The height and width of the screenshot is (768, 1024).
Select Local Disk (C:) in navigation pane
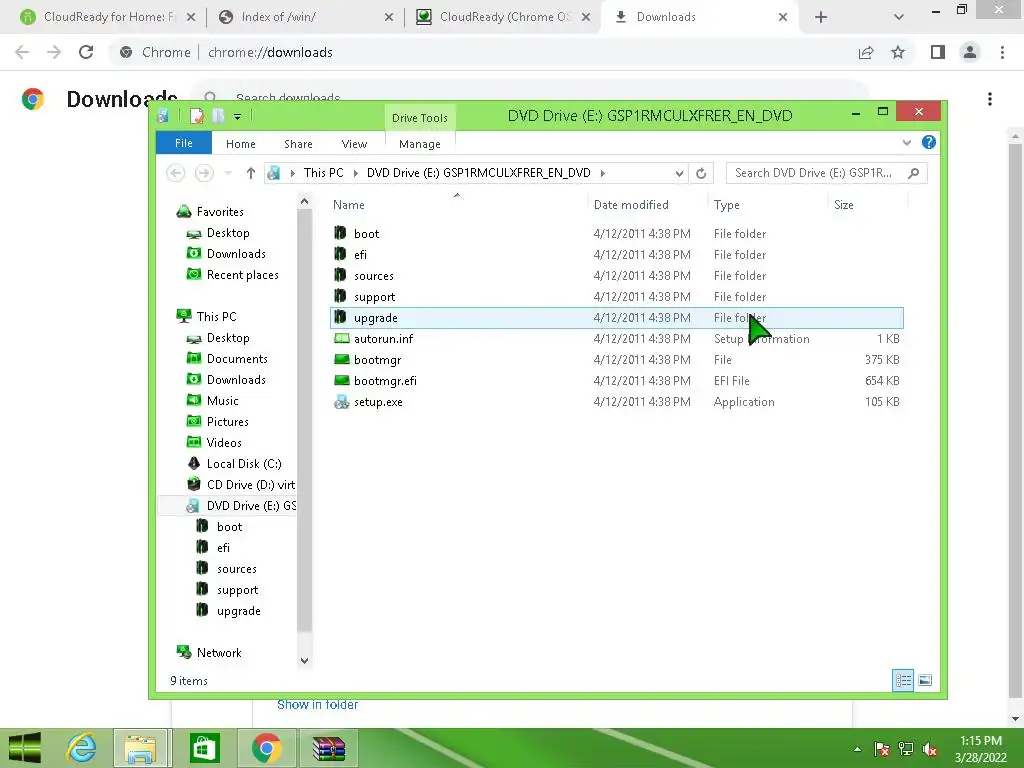click(x=244, y=464)
